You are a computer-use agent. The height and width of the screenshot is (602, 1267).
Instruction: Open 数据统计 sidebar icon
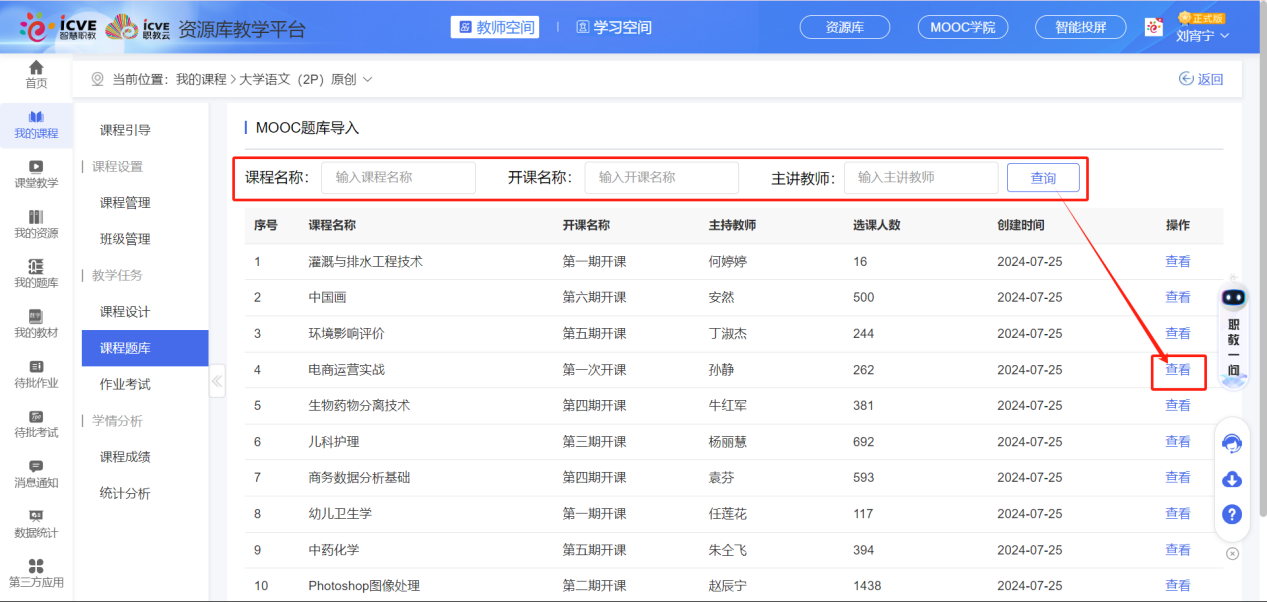tap(36, 523)
